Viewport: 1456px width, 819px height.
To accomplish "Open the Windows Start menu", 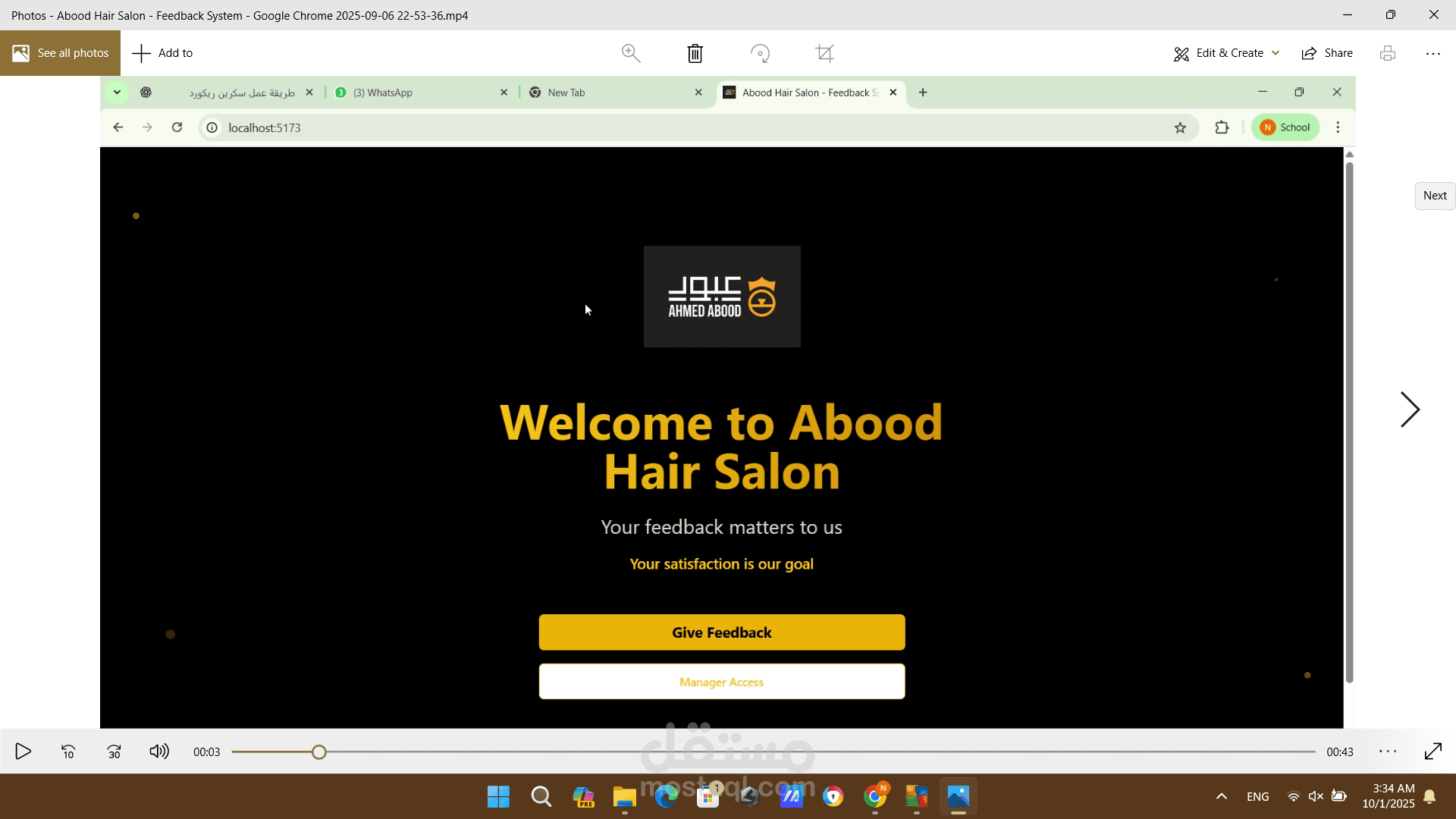I will point(498,796).
